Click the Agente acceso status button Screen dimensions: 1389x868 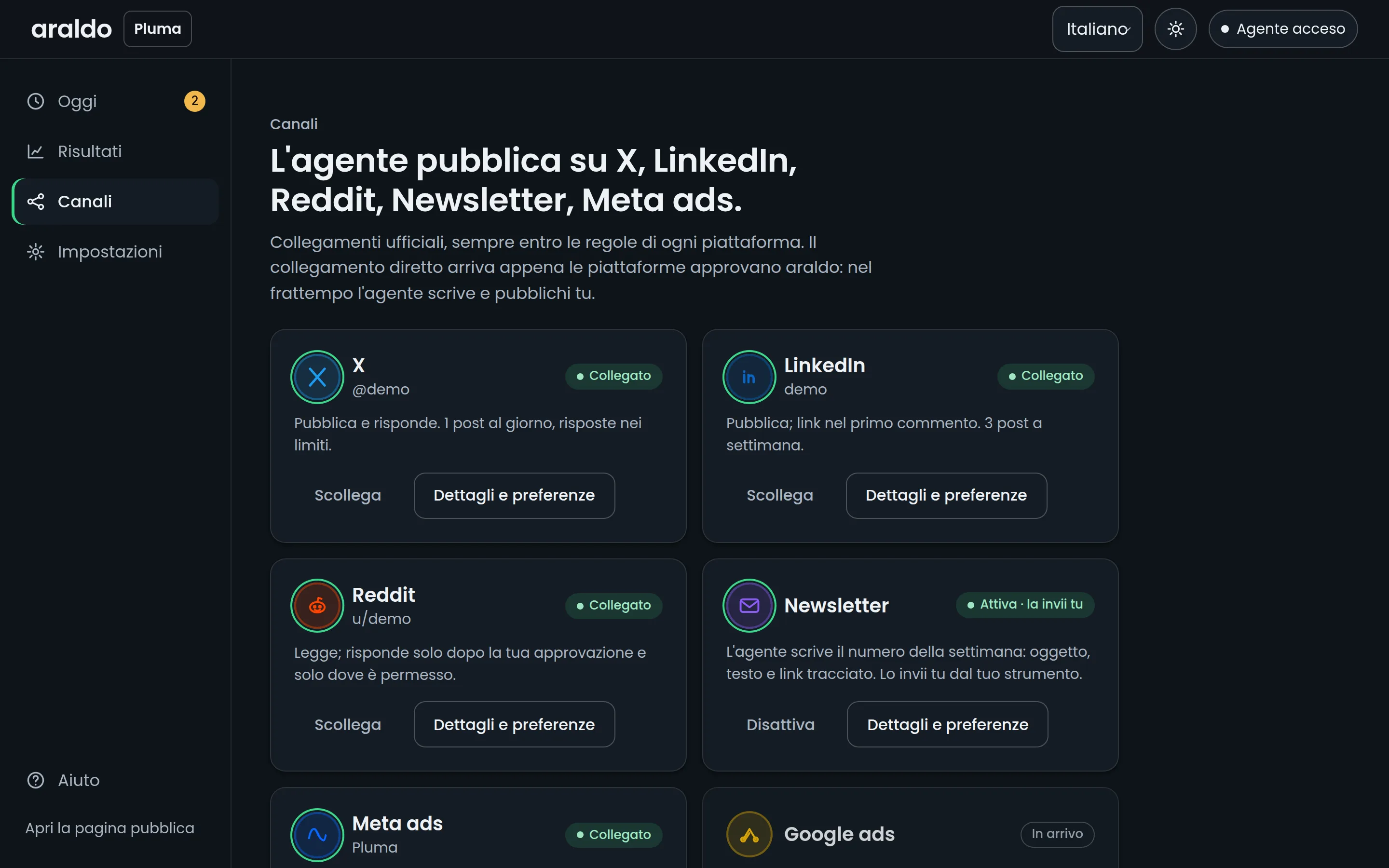point(1283,29)
